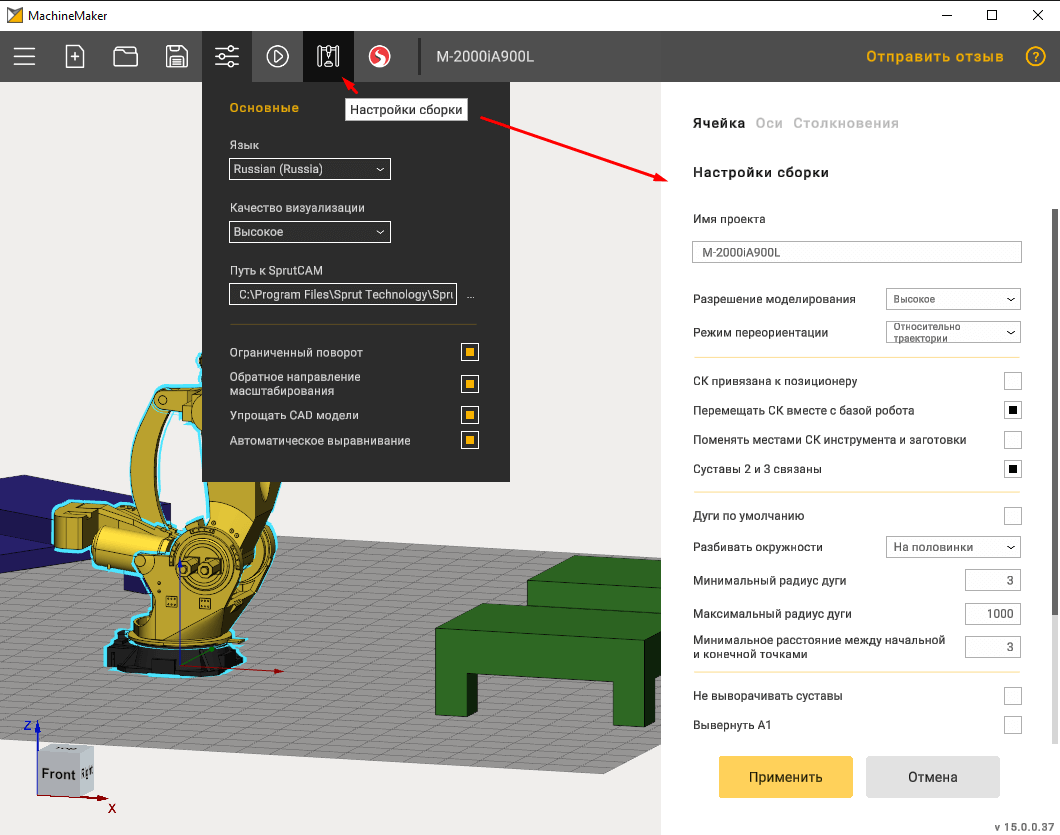1060x835 pixels.
Task: Click the Имя проекта text field
Action: point(856,252)
